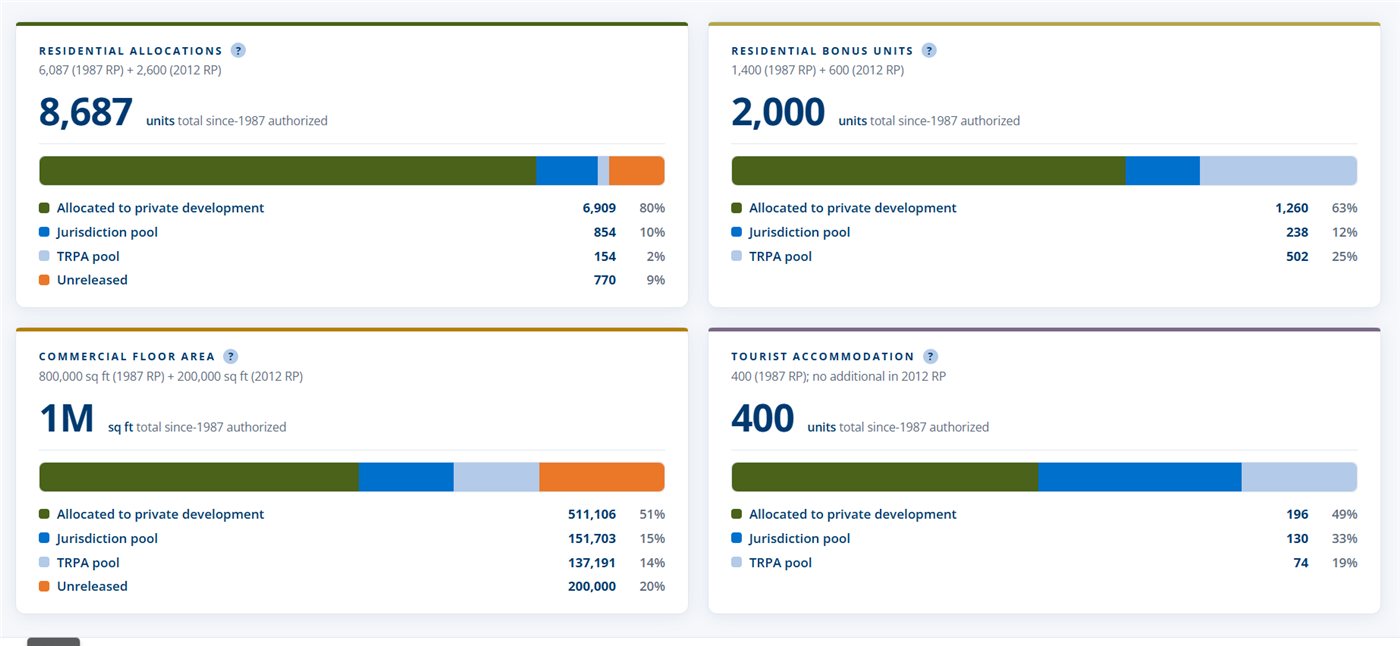
Task: Select the green segment of the Tourist Accommodation bar
Action: tap(885, 477)
